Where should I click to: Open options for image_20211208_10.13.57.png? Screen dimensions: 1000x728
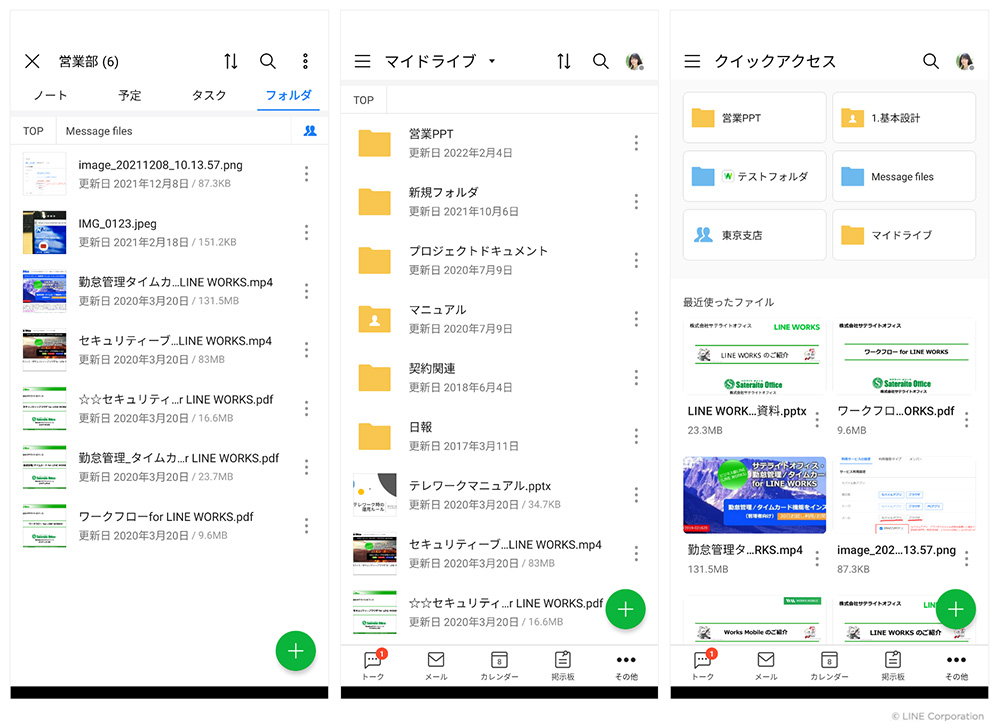click(307, 174)
